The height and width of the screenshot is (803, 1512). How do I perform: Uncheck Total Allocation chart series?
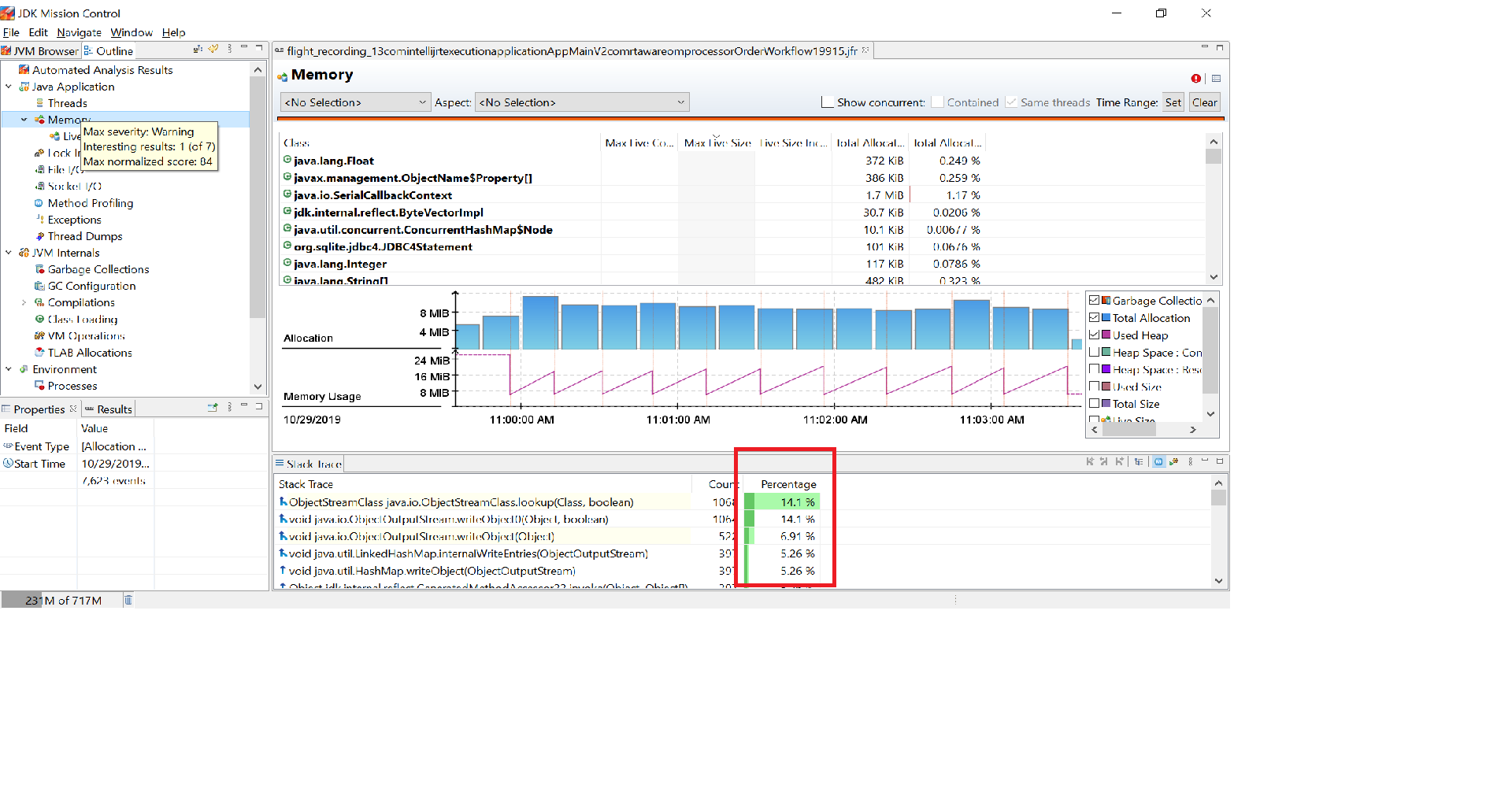click(x=1094, y=318)
